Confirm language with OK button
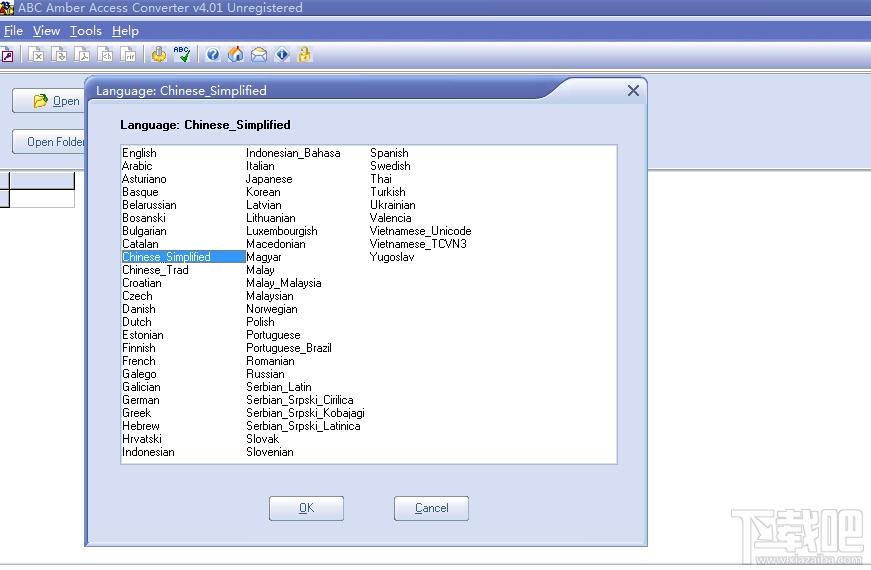The image size is (871, 570). click(306, 508)
